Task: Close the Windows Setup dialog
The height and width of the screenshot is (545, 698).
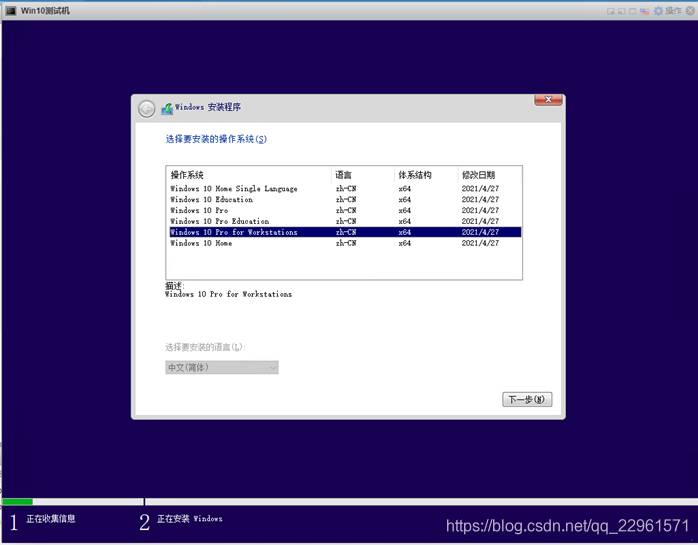Action: click(547, 100)
